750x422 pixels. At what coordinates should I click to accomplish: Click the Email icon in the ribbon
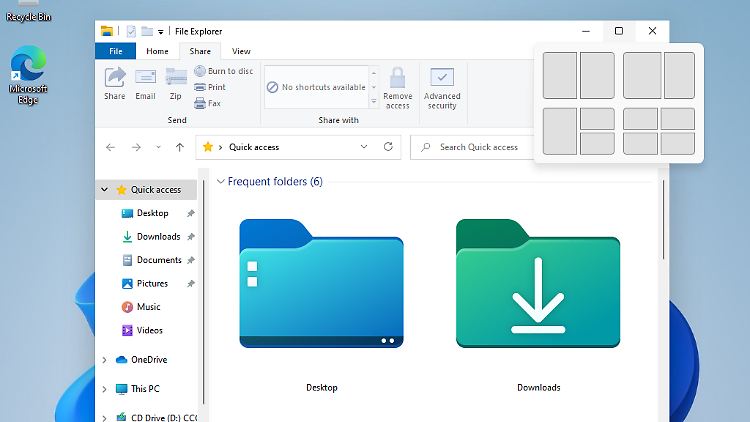[145, 78]
